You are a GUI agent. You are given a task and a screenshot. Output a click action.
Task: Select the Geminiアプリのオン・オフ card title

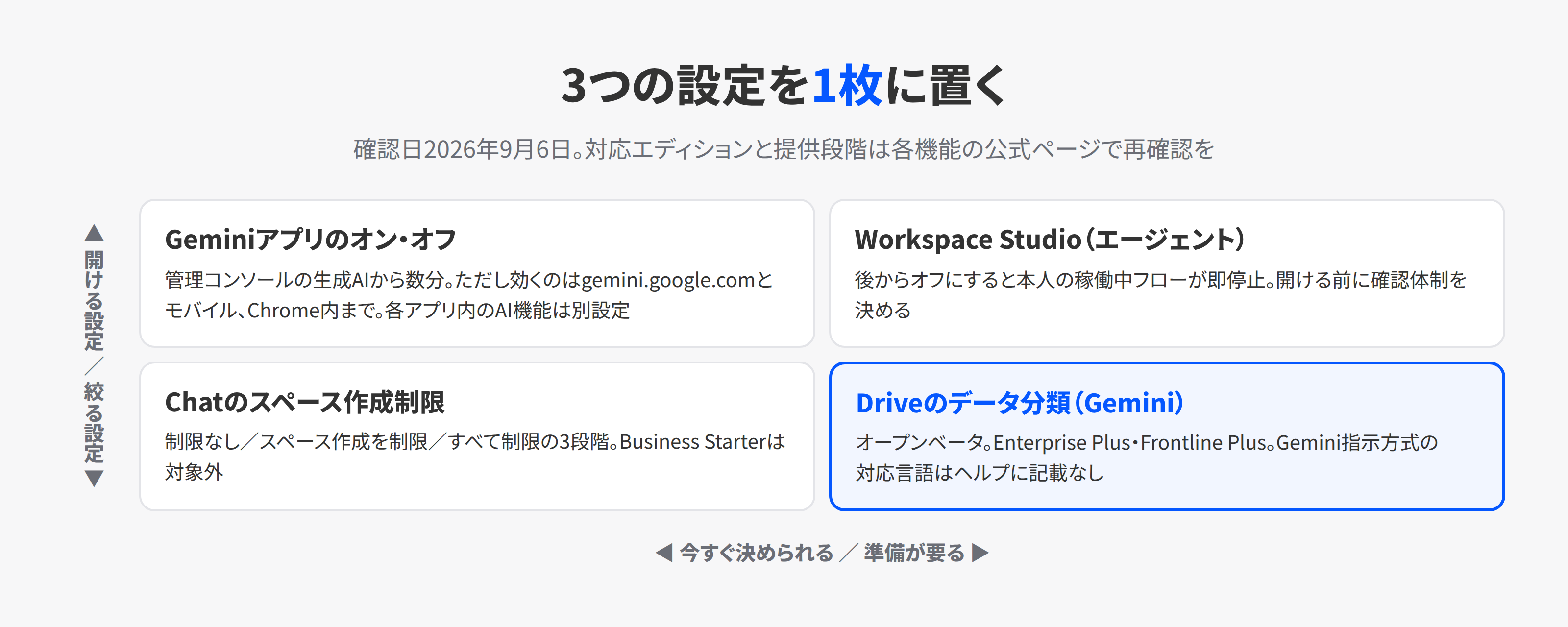(x=311, y=239)
